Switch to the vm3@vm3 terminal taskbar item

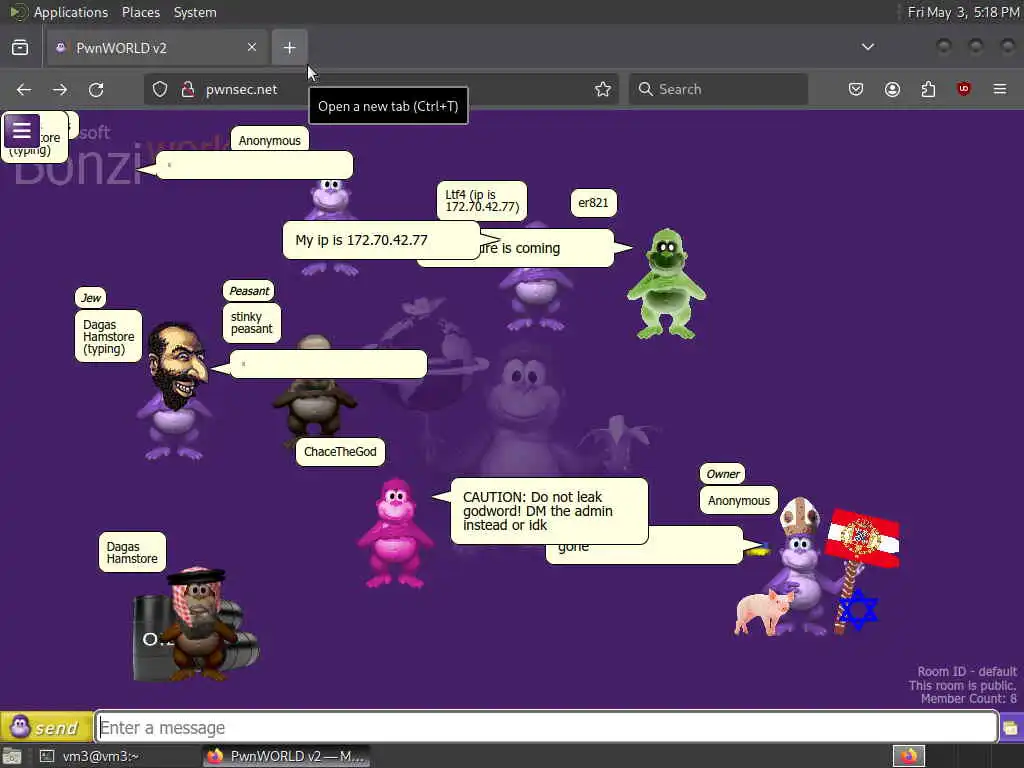98,756
